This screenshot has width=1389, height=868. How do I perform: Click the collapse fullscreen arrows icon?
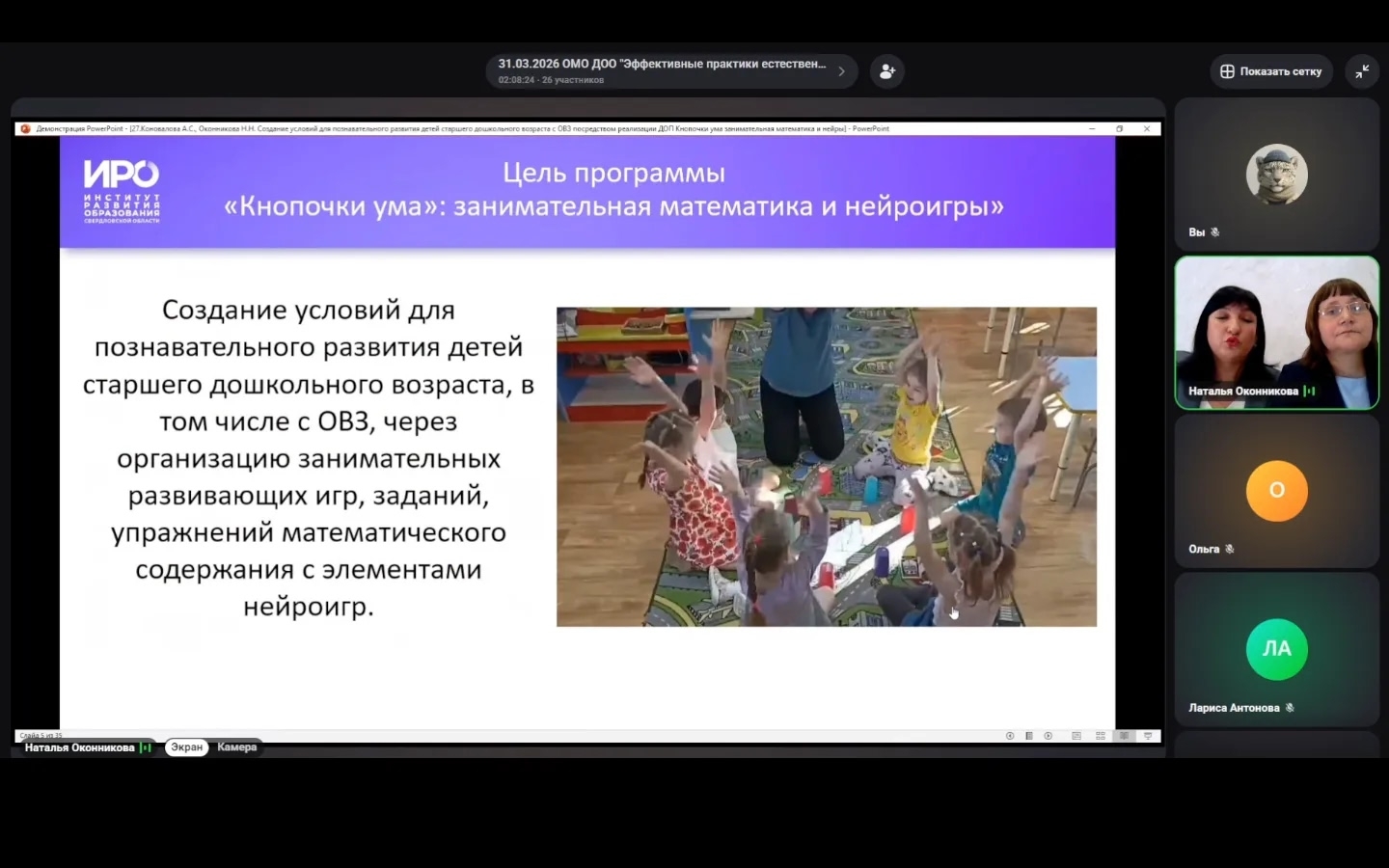(1362, 71)
